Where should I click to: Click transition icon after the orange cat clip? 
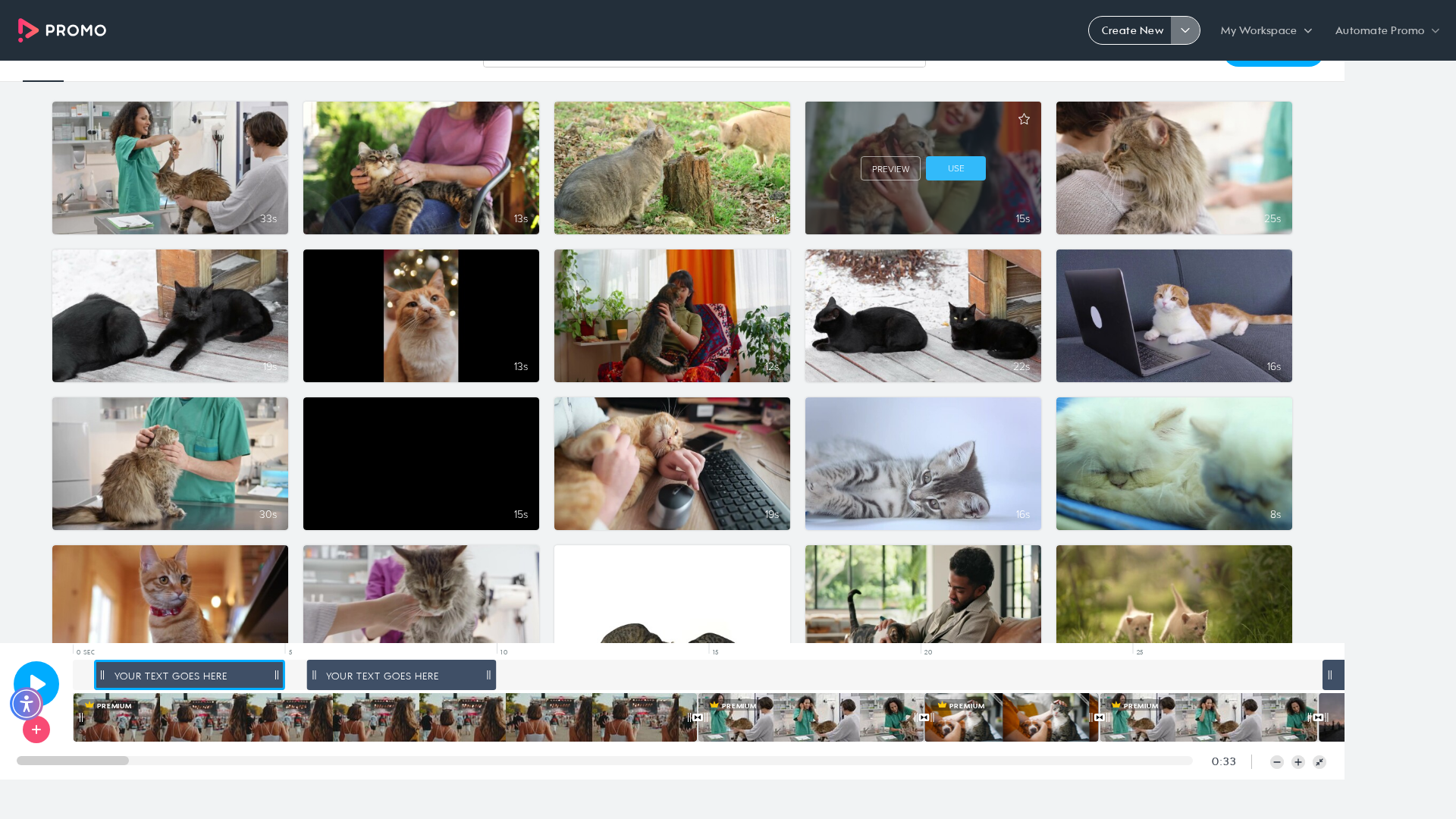1100,717
